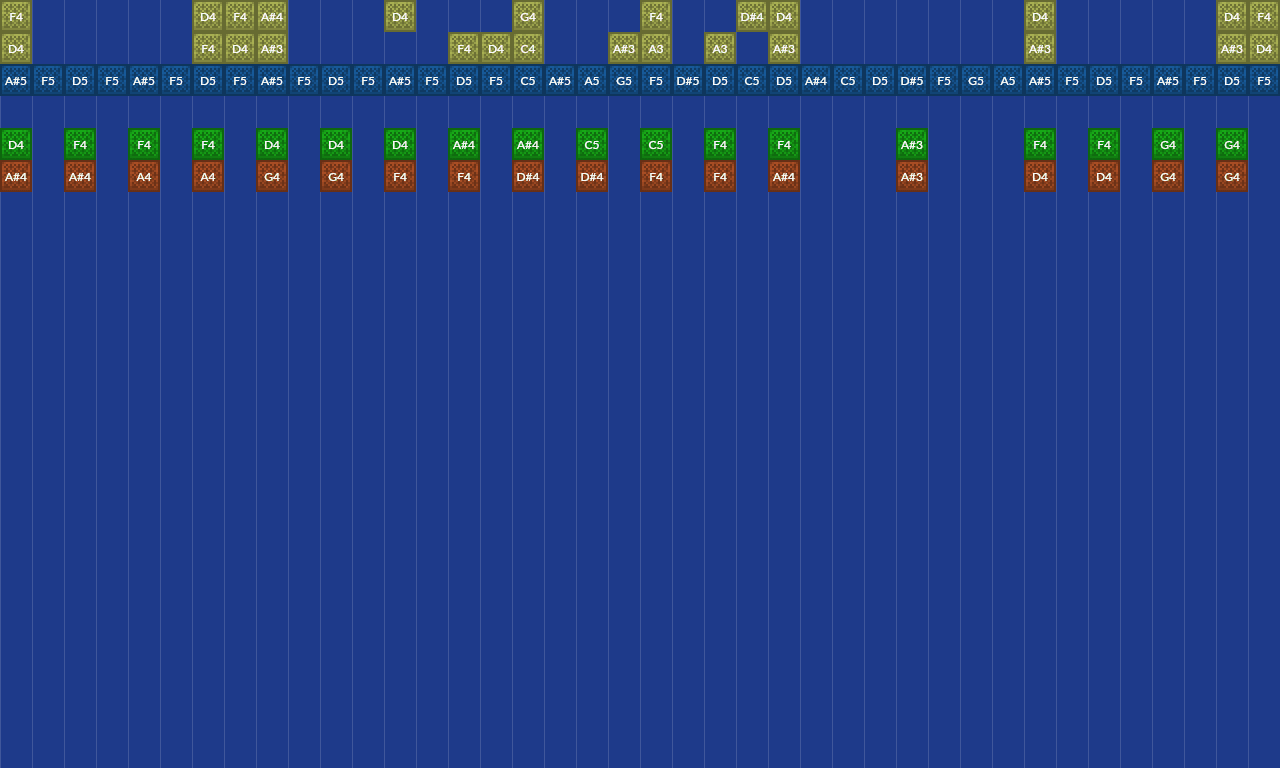This screenshot has height=768, width=1280.
Task: Click the olive A#4 note block
Action: tap(272, 16)
